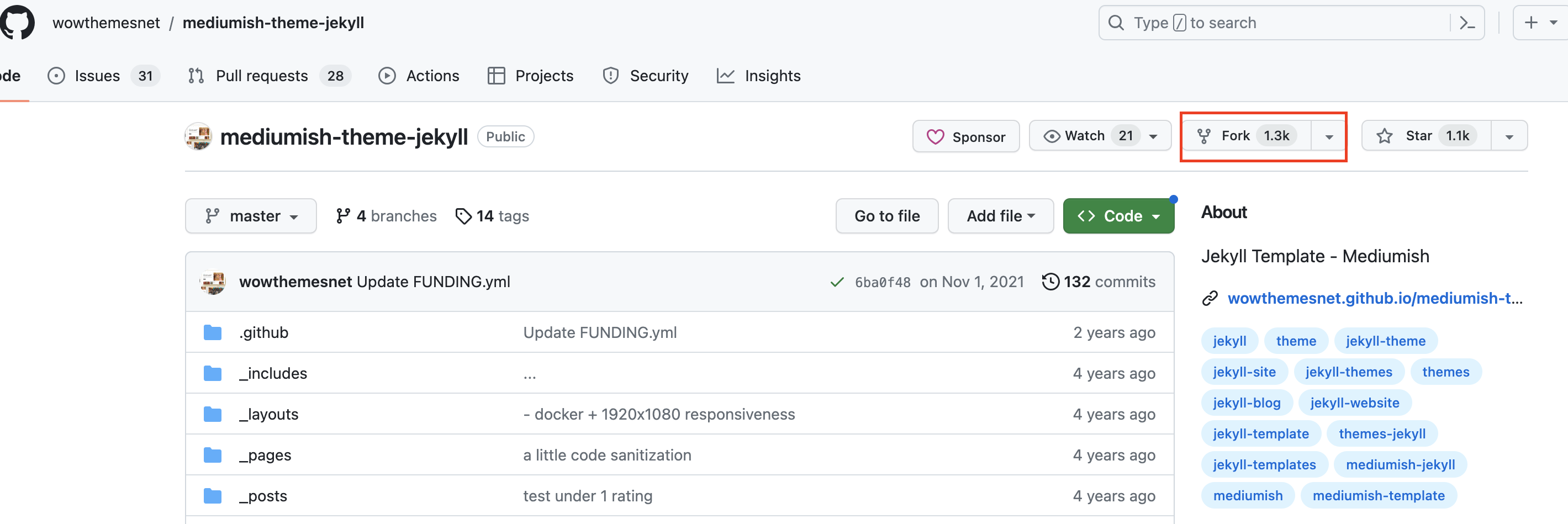
Task: Open the wowthemesnet owner link in breadcrumb
Action: 106,23
